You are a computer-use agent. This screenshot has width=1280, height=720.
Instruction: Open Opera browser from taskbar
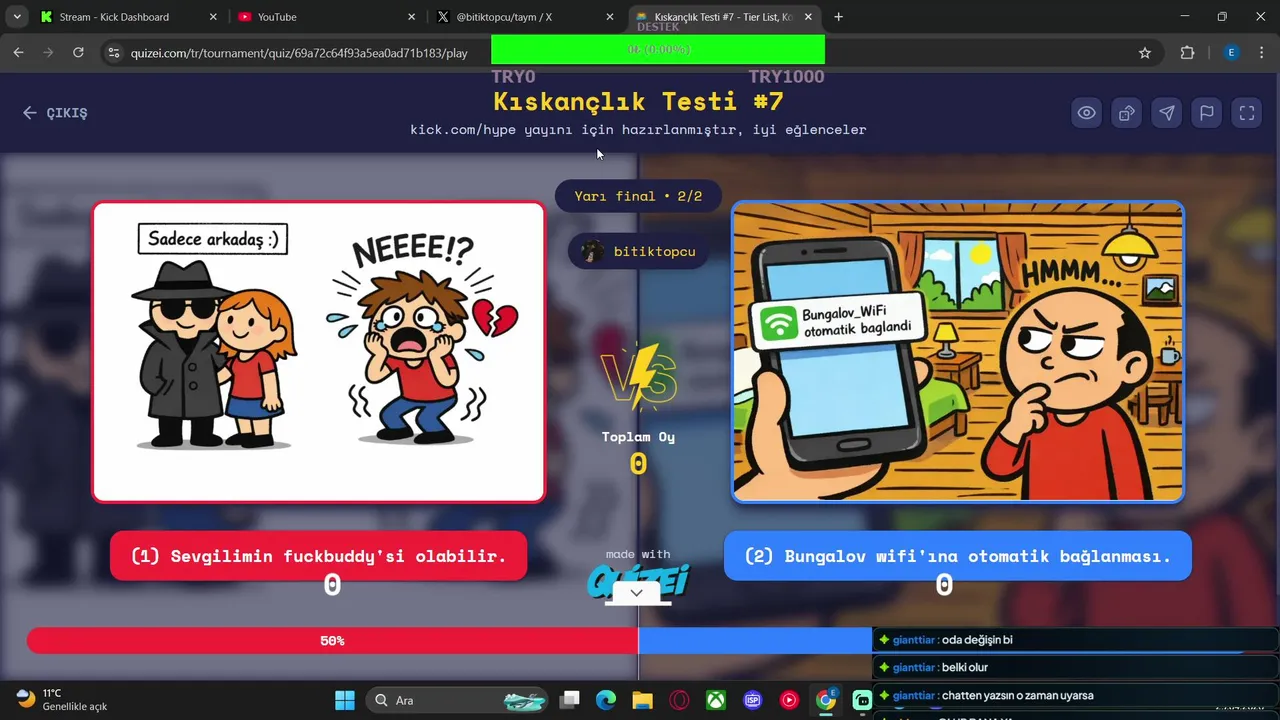click(679, 700)
